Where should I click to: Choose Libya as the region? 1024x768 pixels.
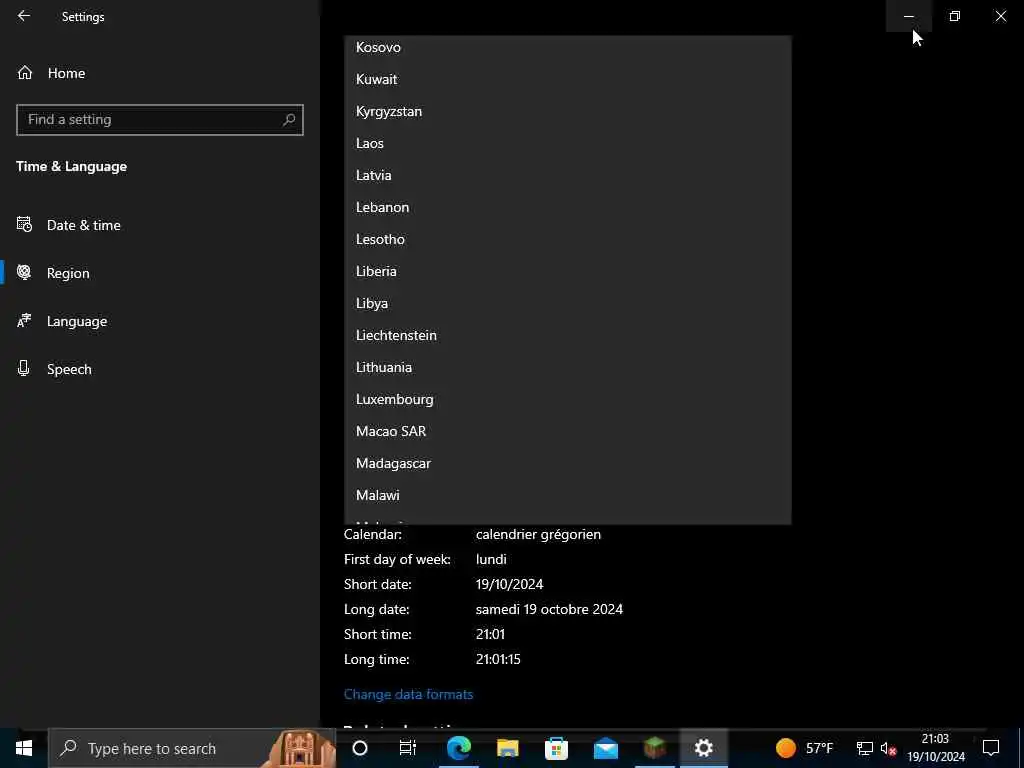point(568,303)
